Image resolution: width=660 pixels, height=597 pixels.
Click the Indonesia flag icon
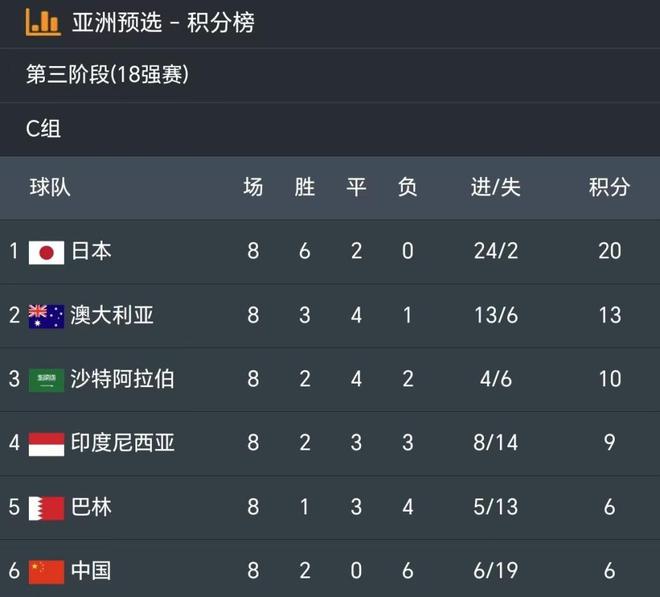click(x=46, y=443)
